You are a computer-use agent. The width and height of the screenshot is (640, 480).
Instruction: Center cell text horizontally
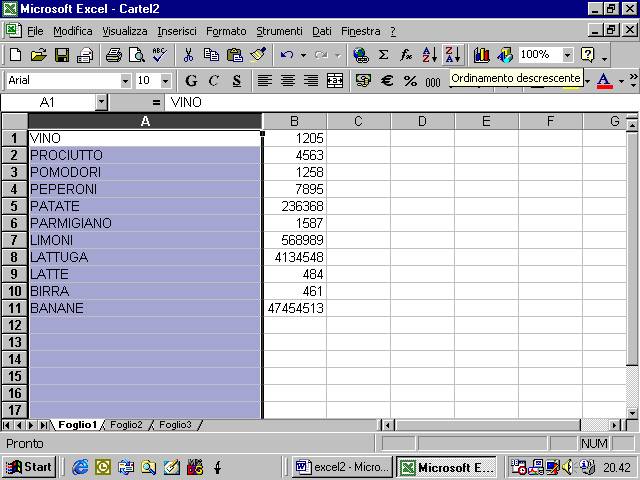(x=288, y=80)
